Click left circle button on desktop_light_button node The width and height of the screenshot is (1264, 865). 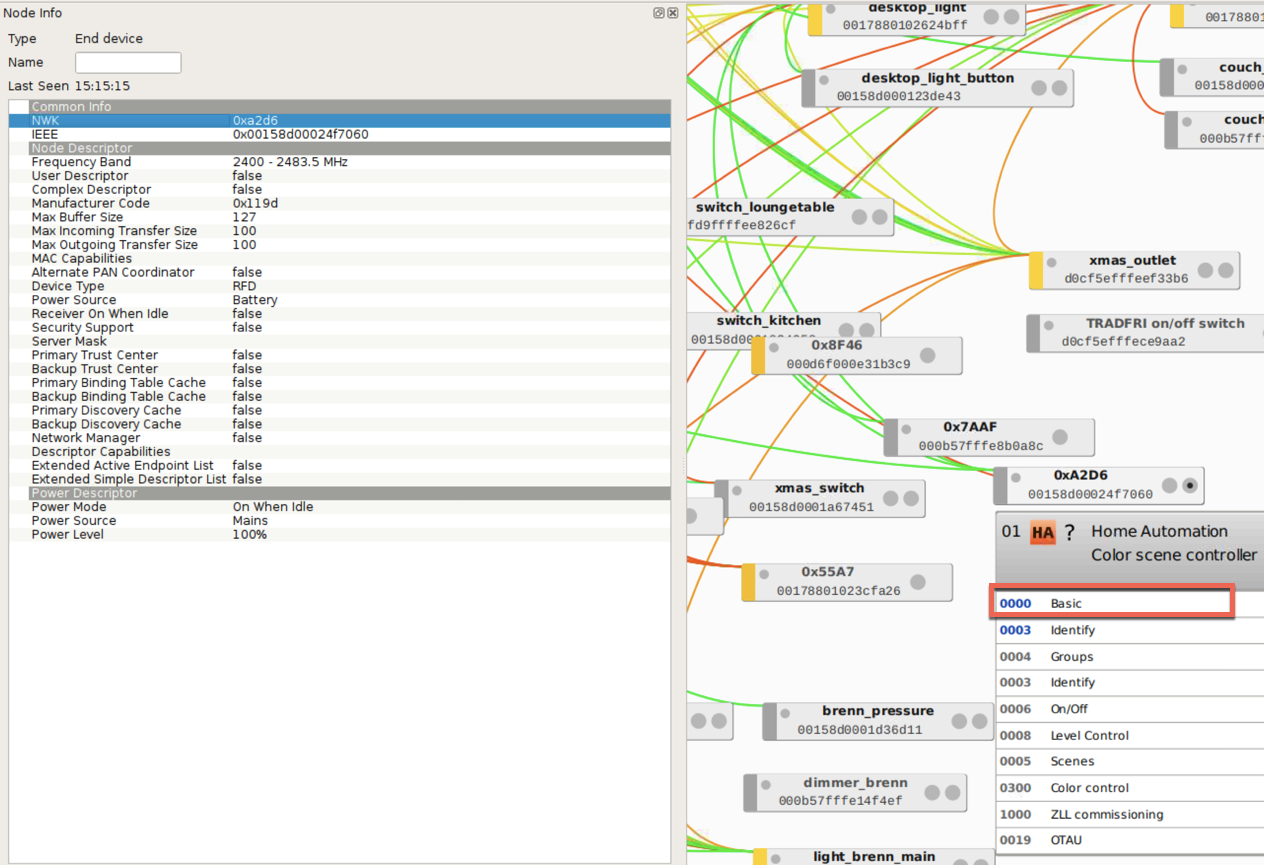tap(1039, 87)
